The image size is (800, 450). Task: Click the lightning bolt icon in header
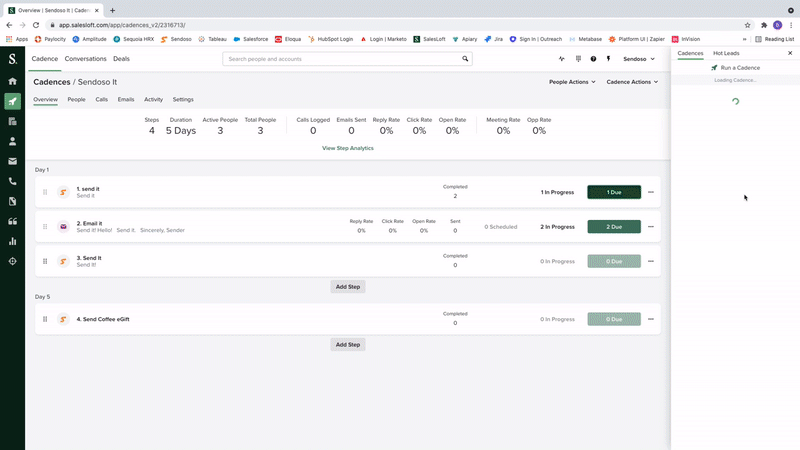click(x=608, y=59)
